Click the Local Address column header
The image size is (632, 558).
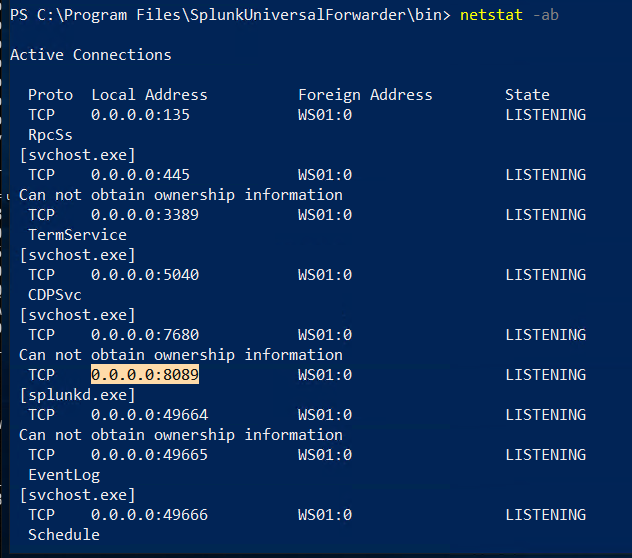click(x=149, y=95)
